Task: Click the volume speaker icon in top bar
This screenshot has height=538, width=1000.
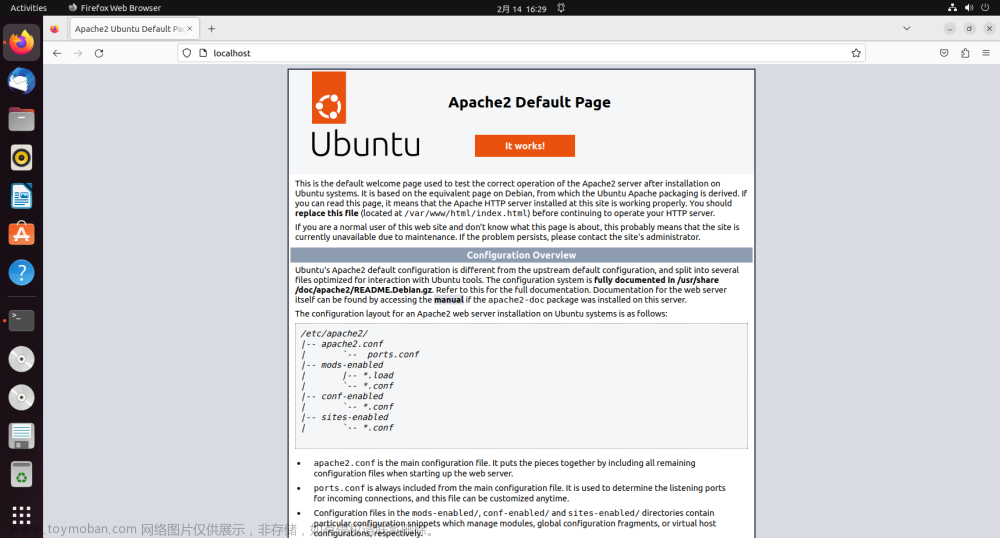Action: pyautogui.click(x=969, y=8)
